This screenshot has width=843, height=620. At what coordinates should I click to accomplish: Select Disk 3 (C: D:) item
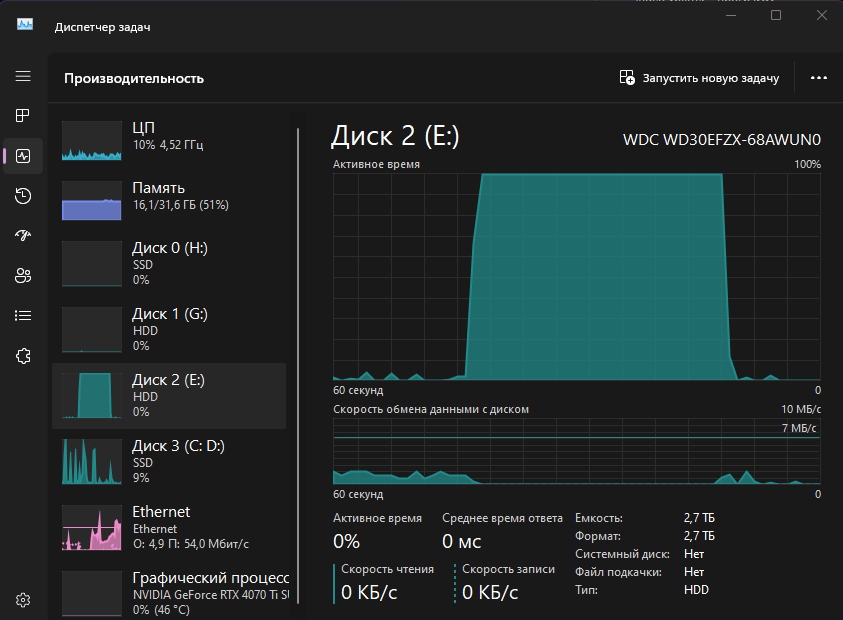169,461
